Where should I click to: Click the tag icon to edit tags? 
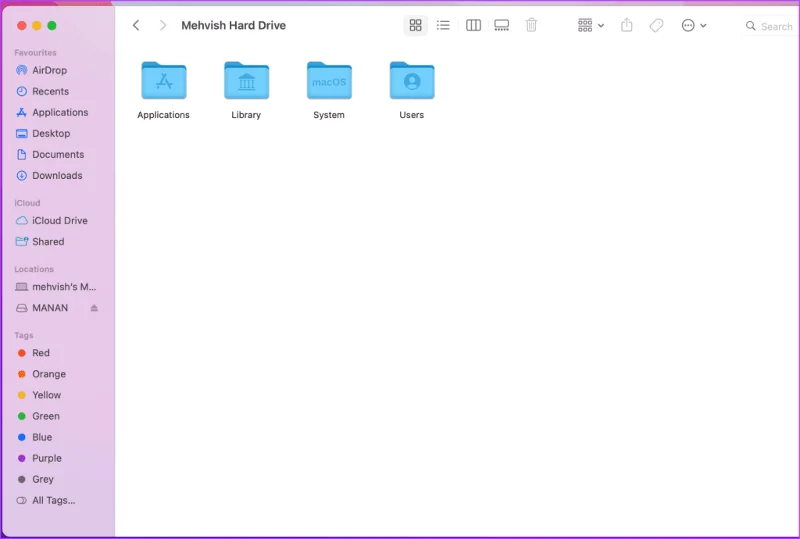tap(657, 26)
